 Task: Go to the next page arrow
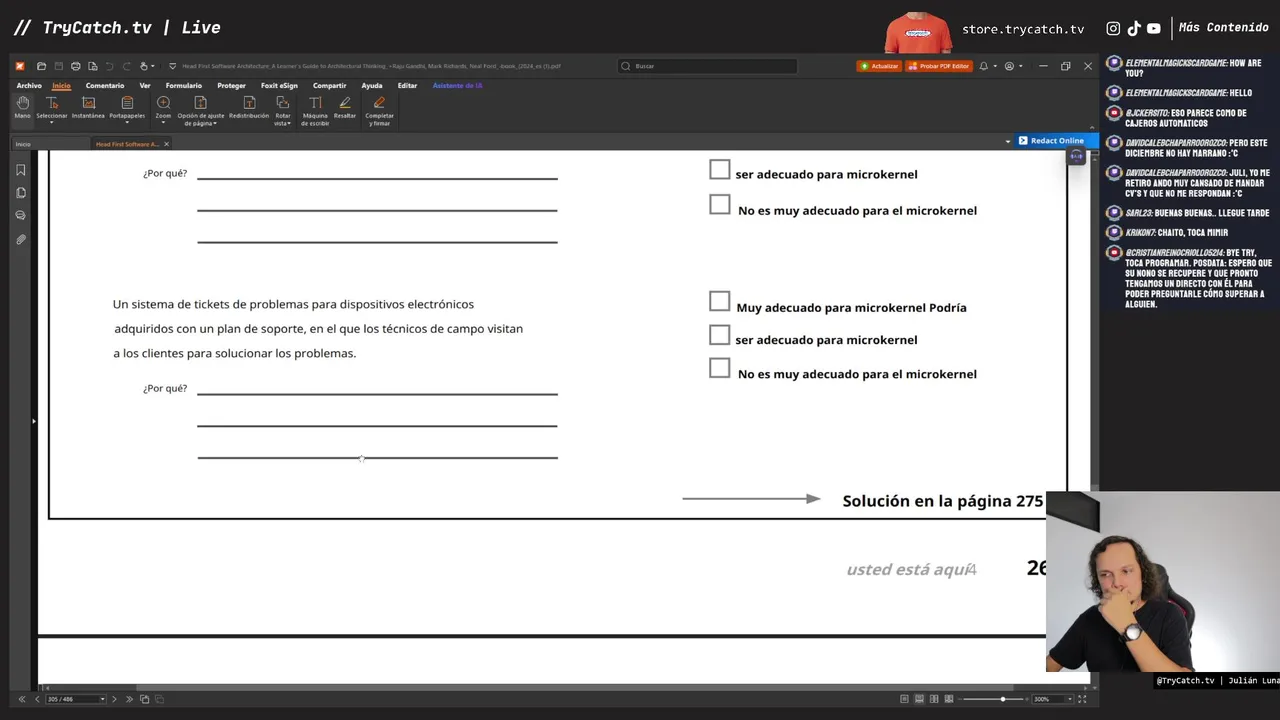114,699
